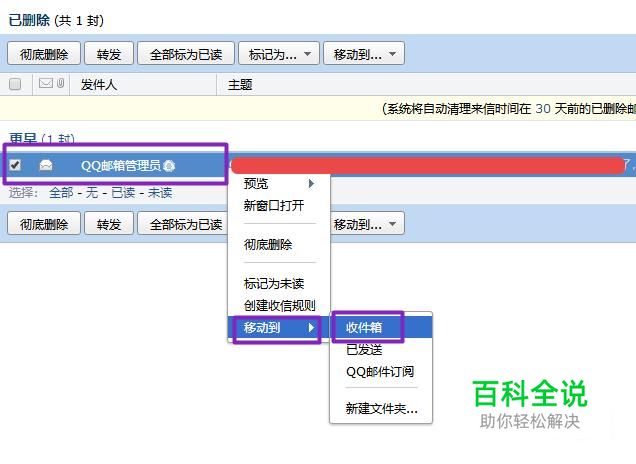Click the top 全部标为已读 button

point(186,54)
